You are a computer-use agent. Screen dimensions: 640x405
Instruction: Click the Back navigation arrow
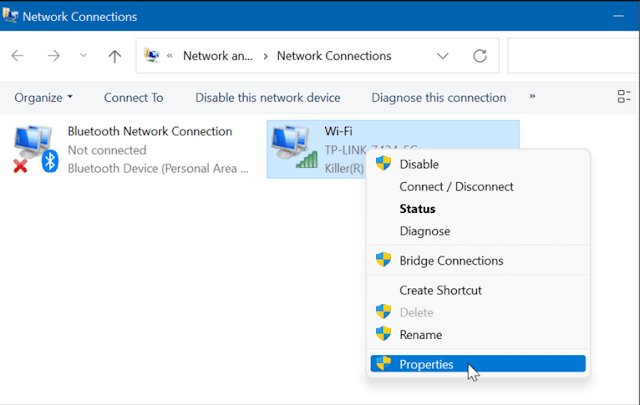tap(17, 56)
